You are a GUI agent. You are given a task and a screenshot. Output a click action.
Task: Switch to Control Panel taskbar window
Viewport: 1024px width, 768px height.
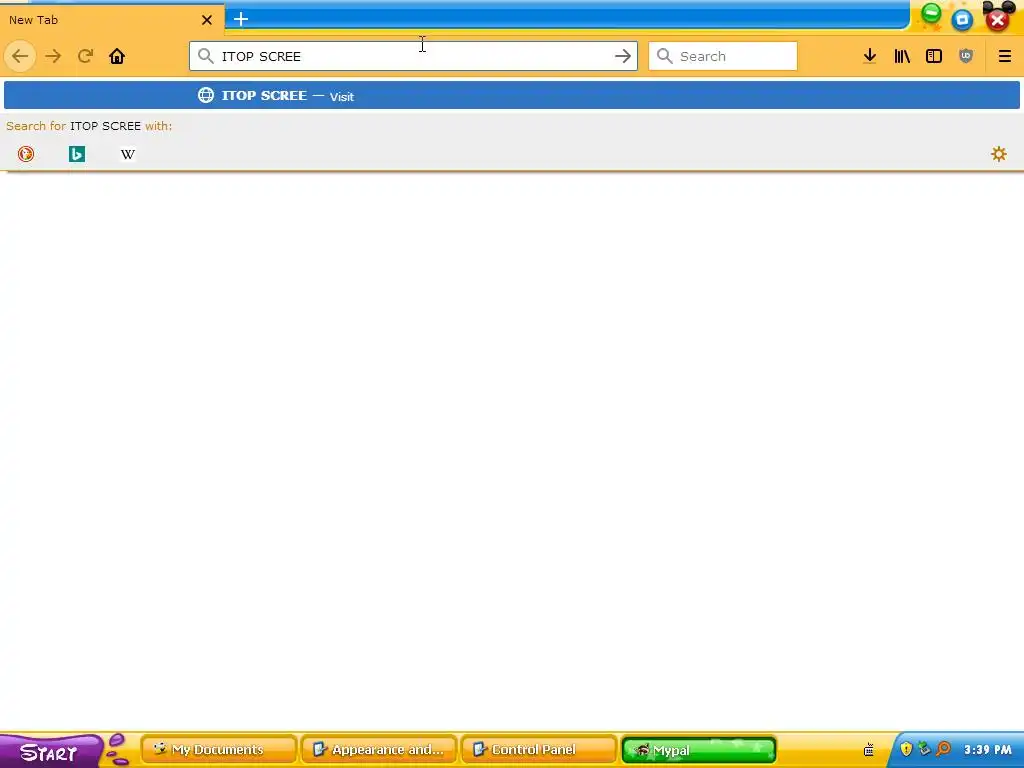pos(539,750)
